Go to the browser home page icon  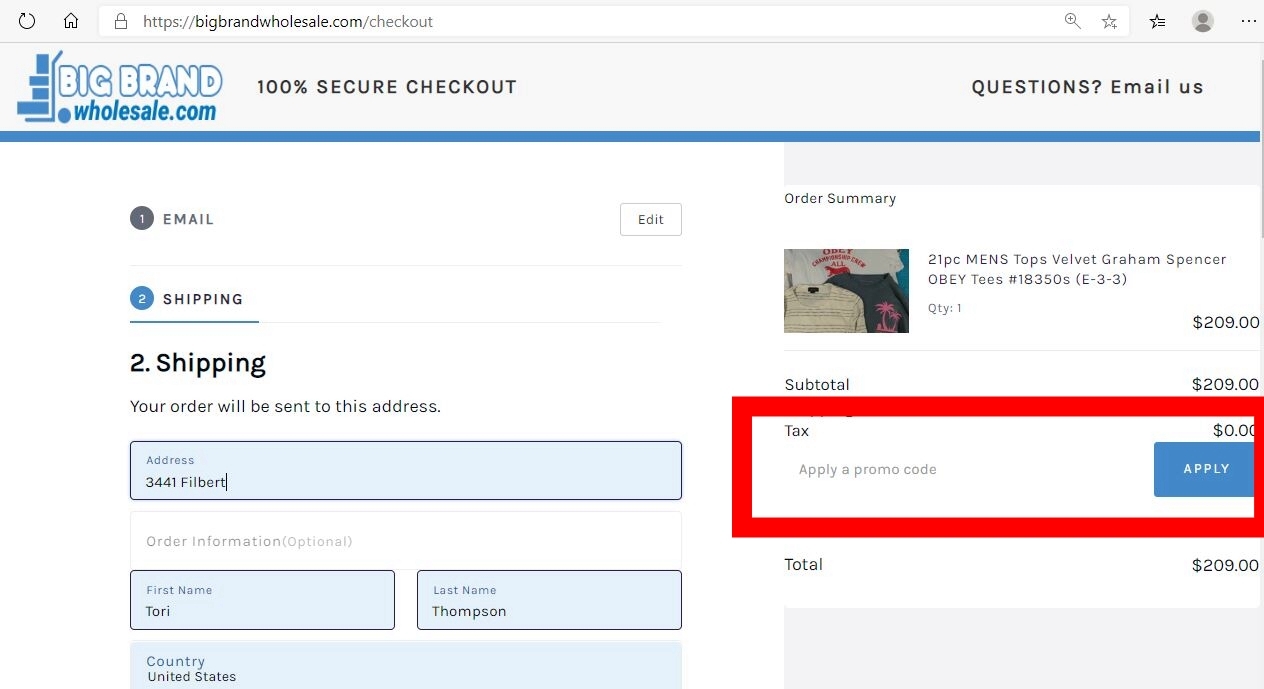71,21
